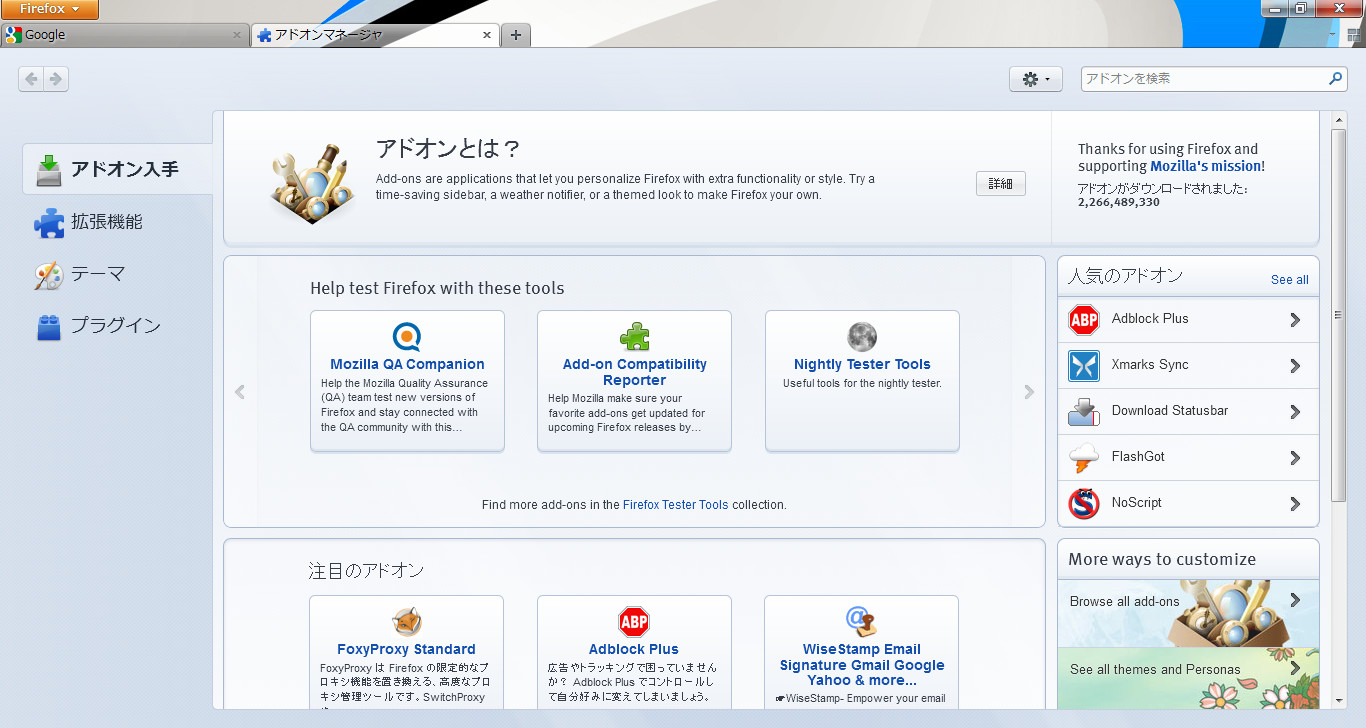
Task: Click the More ways to customize heading
Action: pos(1162,560)
